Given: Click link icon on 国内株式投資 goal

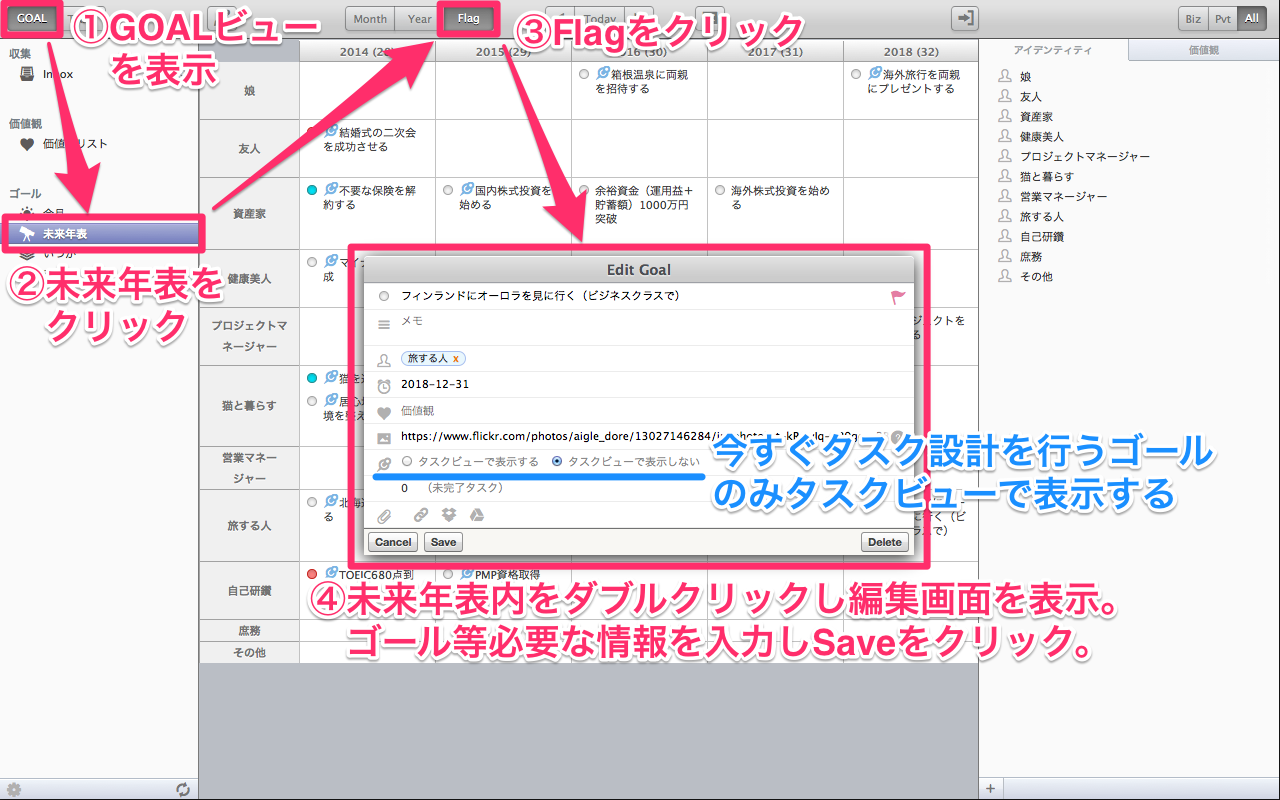Looking at the screenshot, I should coord(466,189).
